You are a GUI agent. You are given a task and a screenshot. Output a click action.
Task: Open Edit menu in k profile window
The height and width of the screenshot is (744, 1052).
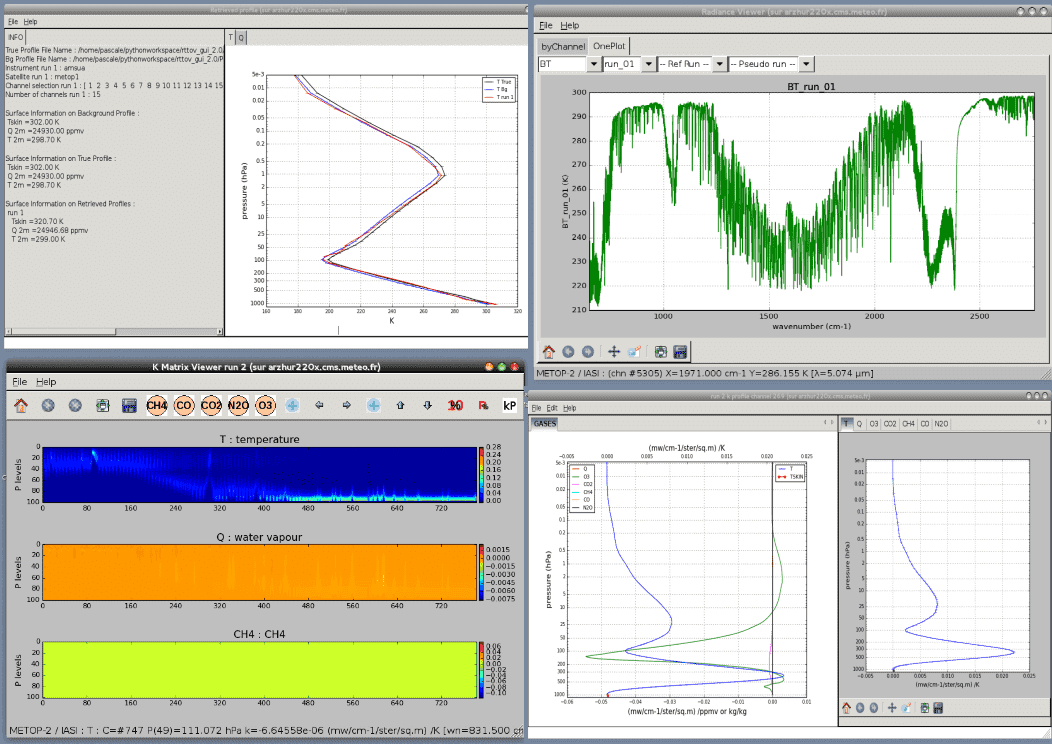coord(551,408)
